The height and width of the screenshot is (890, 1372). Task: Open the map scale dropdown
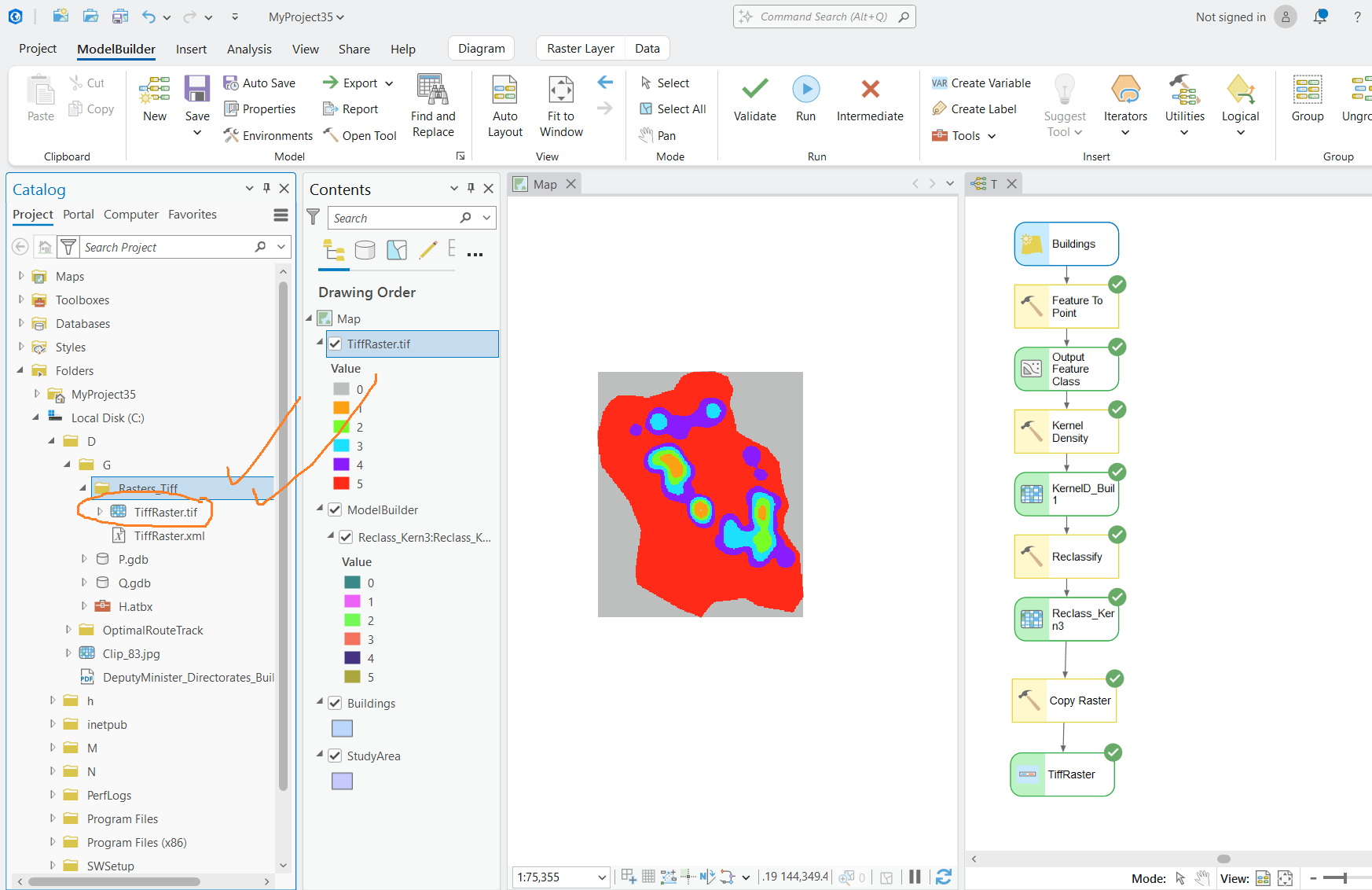[x=602, y=877]
